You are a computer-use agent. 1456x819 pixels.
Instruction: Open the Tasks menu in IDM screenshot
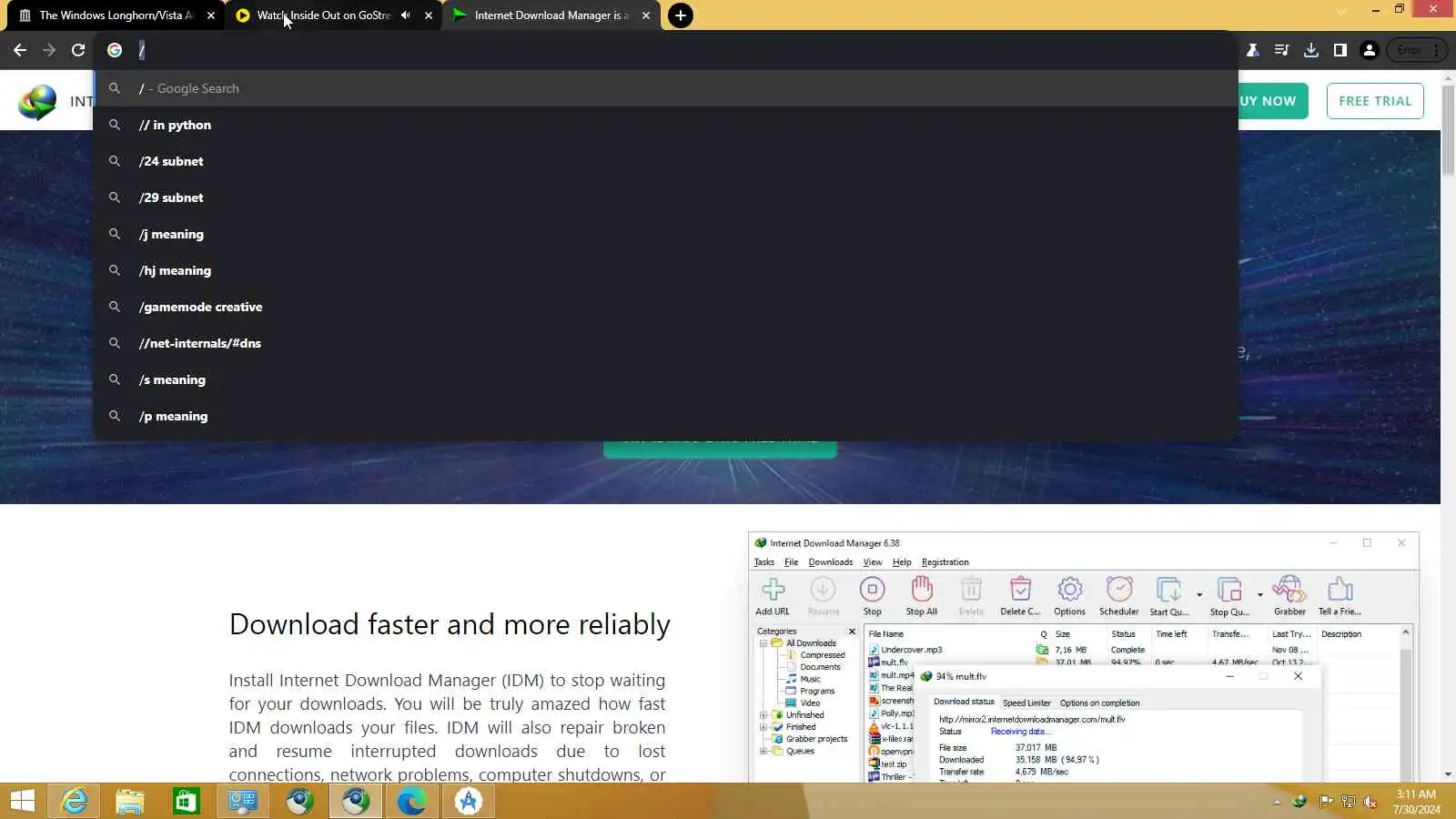tap(763, 562)
